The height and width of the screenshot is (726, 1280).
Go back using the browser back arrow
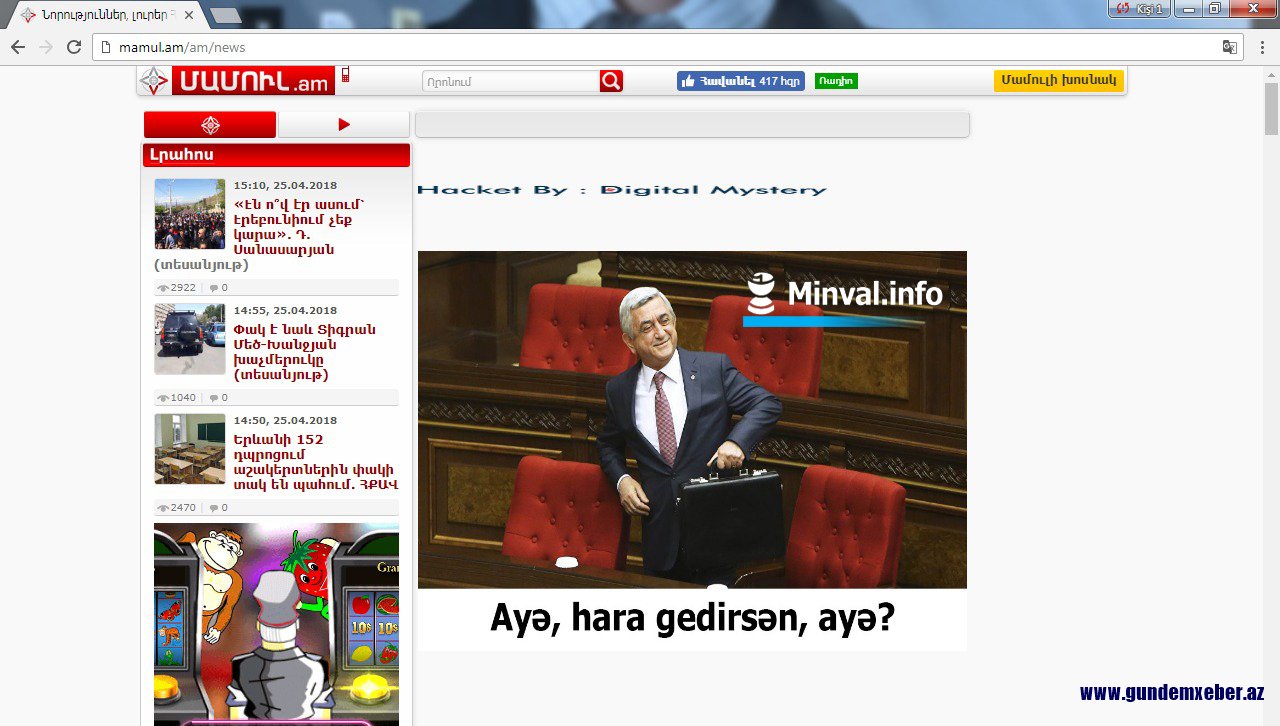tap(18, 47)
